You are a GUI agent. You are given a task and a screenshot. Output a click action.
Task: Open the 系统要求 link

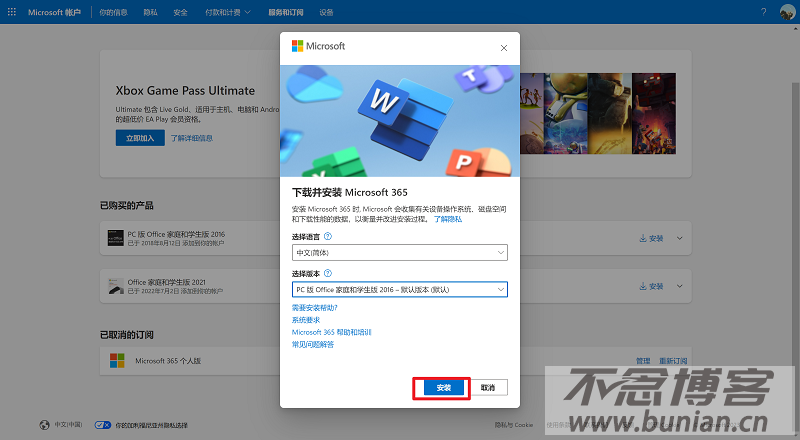306,320
